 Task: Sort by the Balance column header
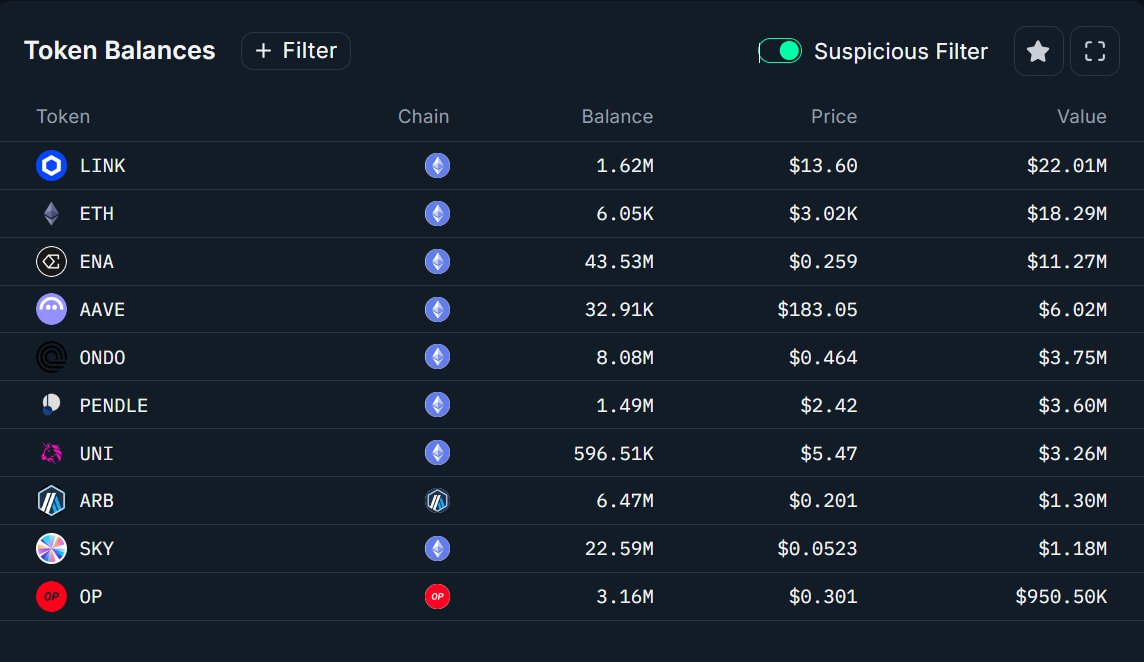click(617, 117)
